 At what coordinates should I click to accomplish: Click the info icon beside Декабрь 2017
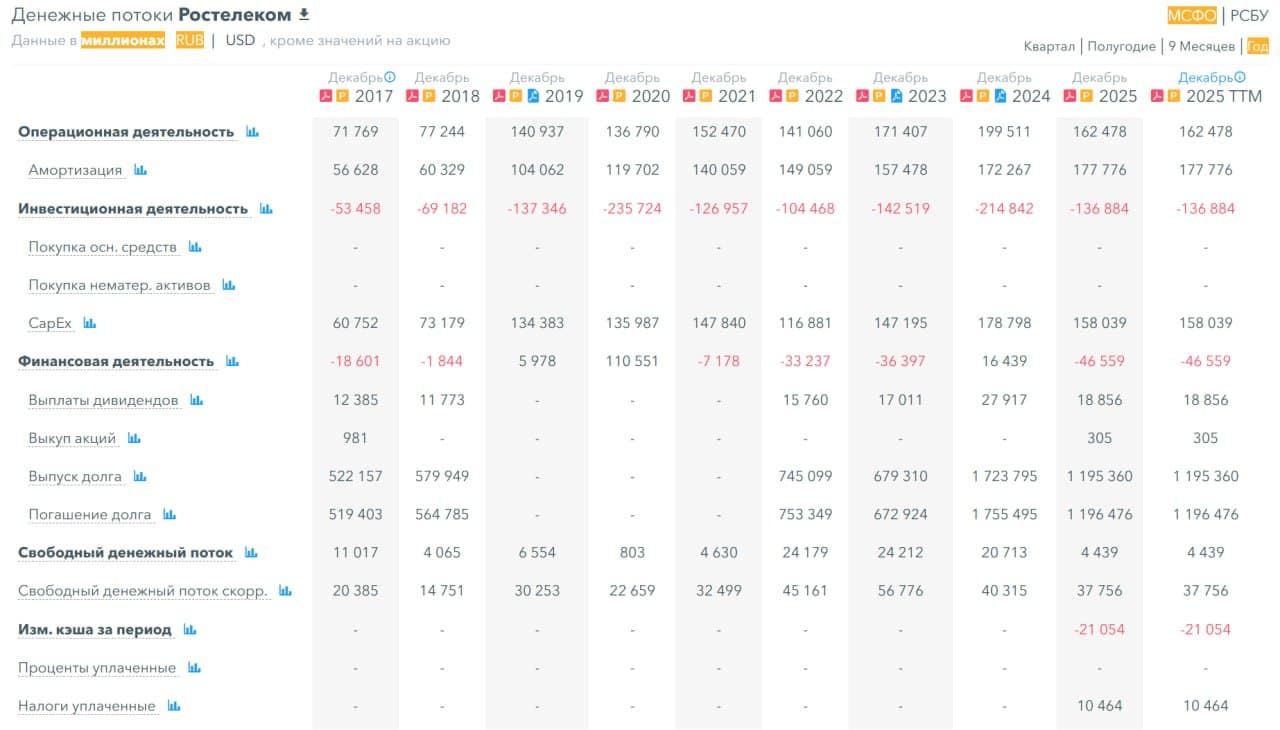[390, 77]
